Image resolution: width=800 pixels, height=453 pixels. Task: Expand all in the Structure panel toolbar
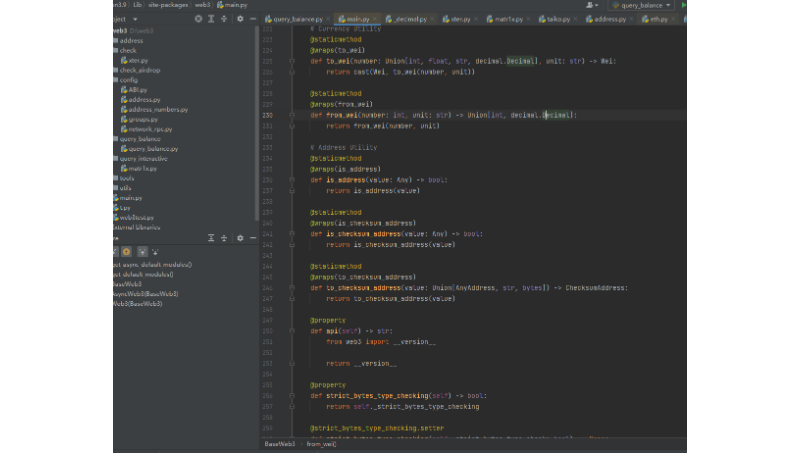pos(211,238)
